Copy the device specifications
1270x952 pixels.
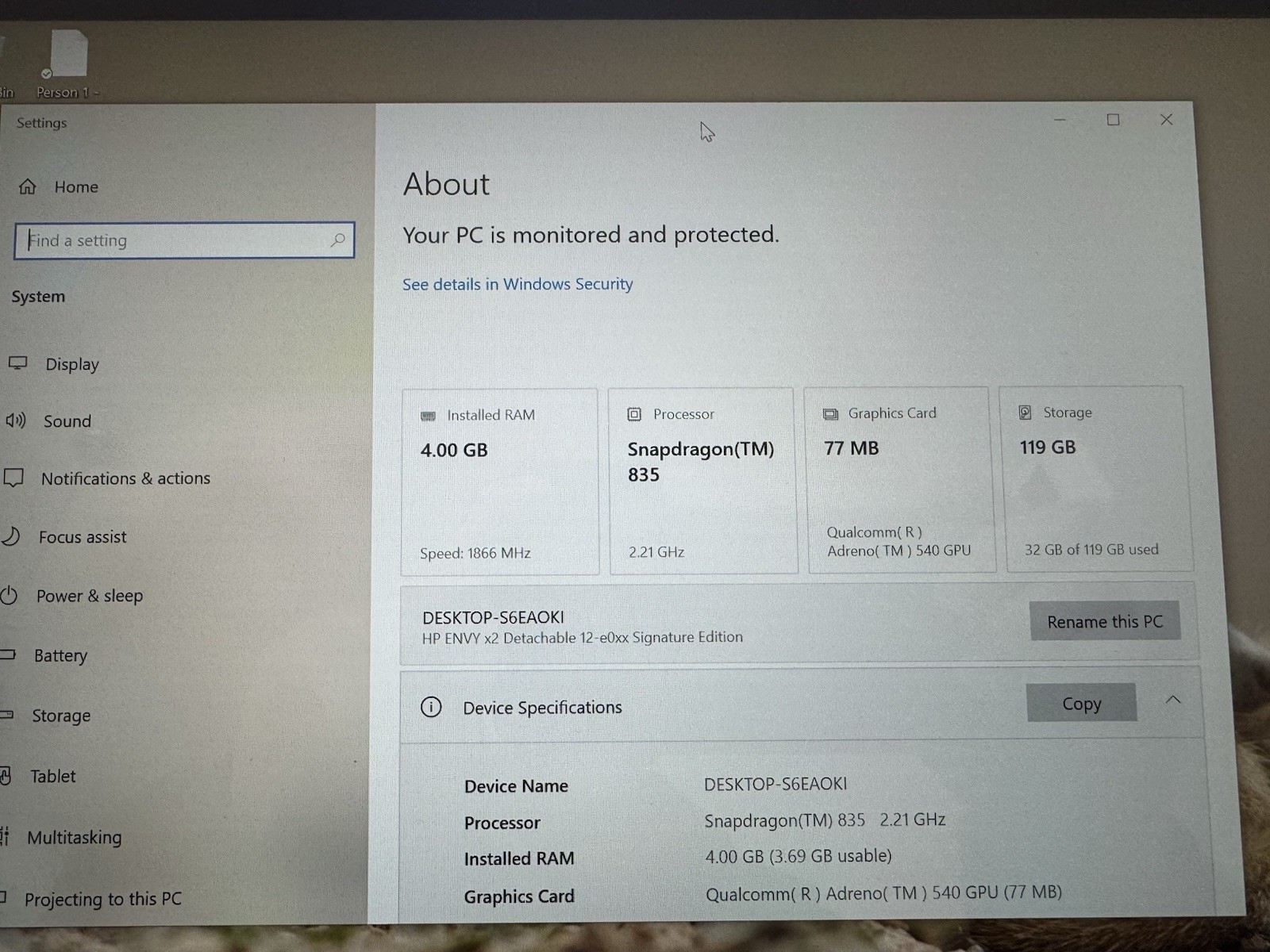(1081, 703)
